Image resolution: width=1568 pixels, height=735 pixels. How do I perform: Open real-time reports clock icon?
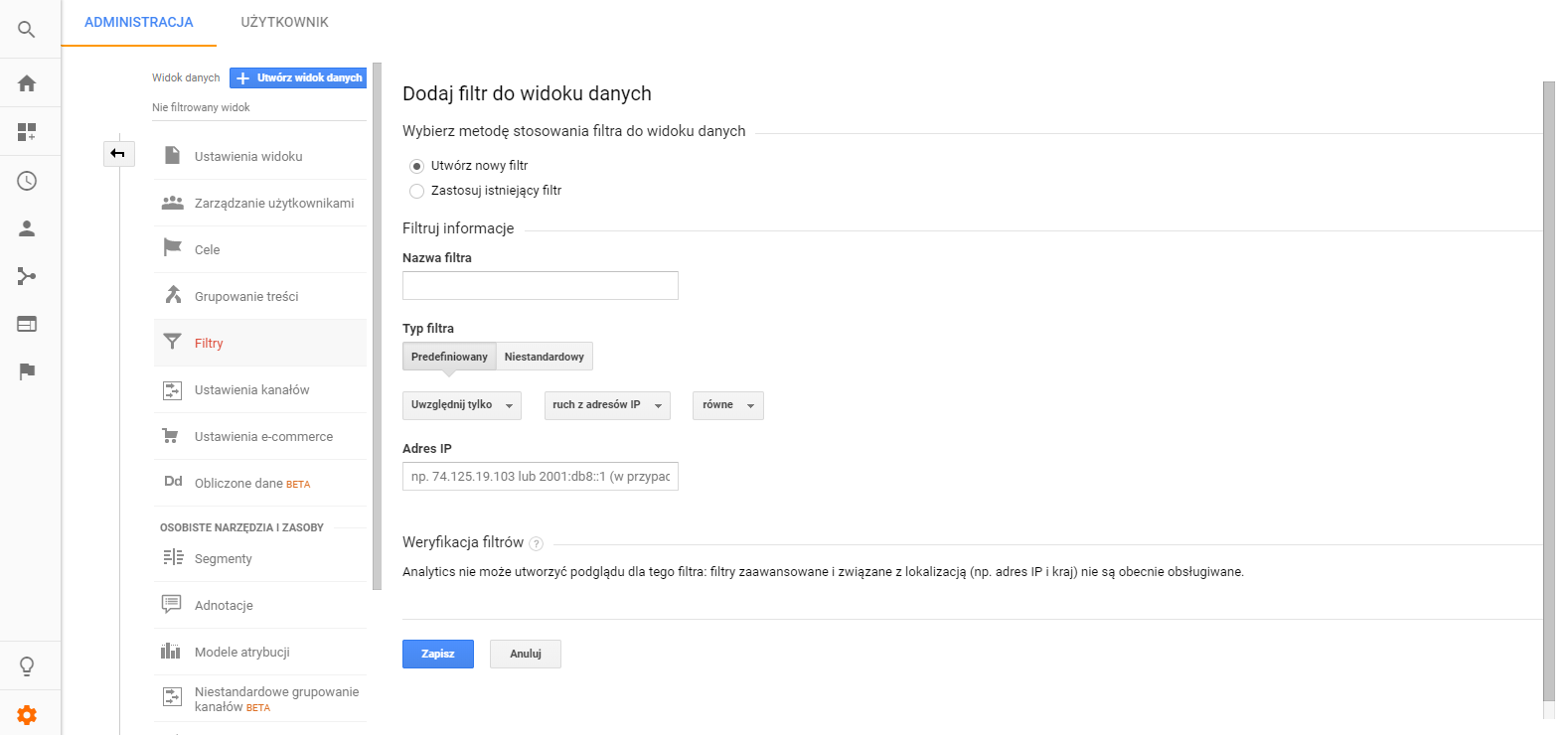[27, 181]
